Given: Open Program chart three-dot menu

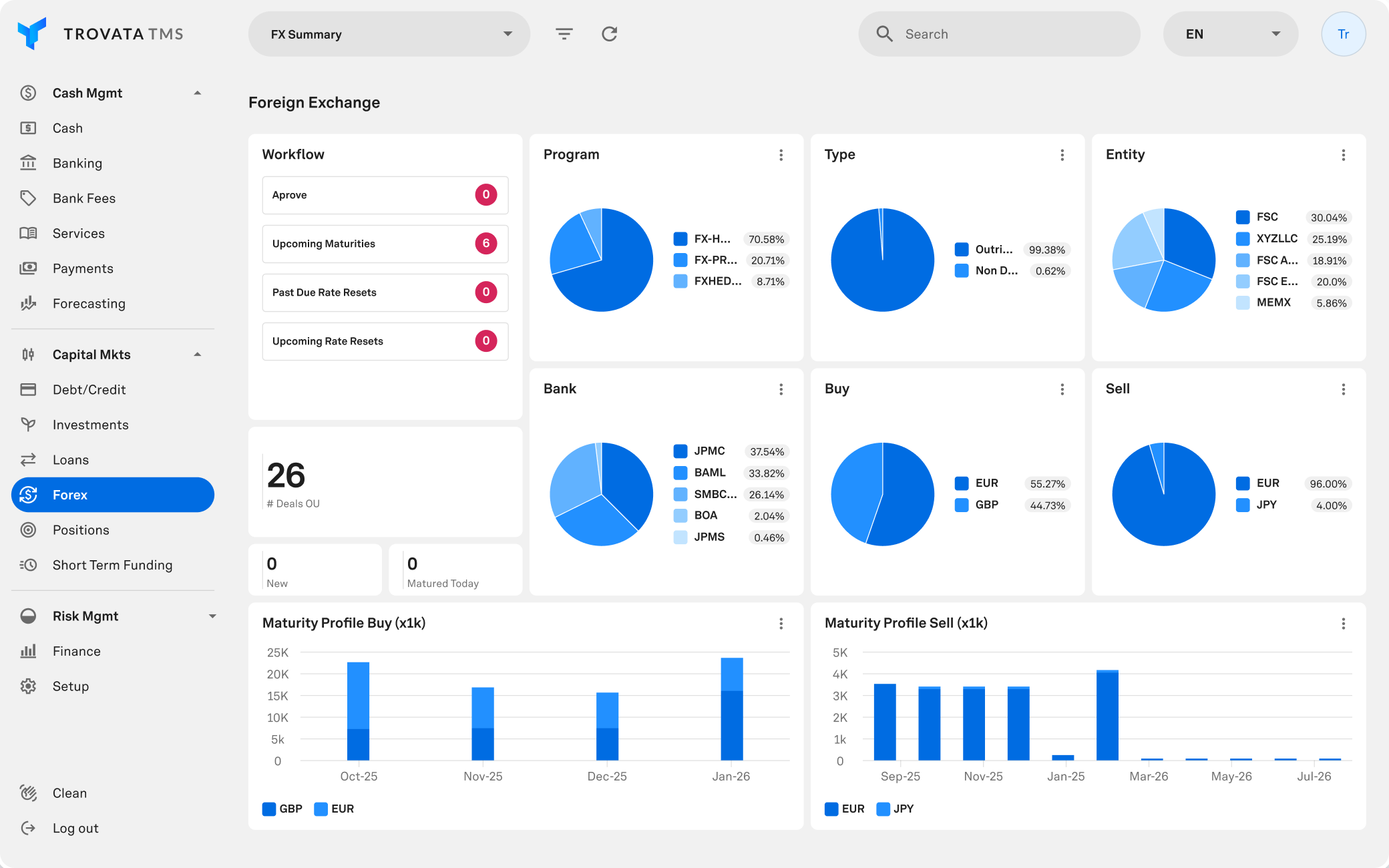Looking at the screenshot, I should click(x=781, y=155).
